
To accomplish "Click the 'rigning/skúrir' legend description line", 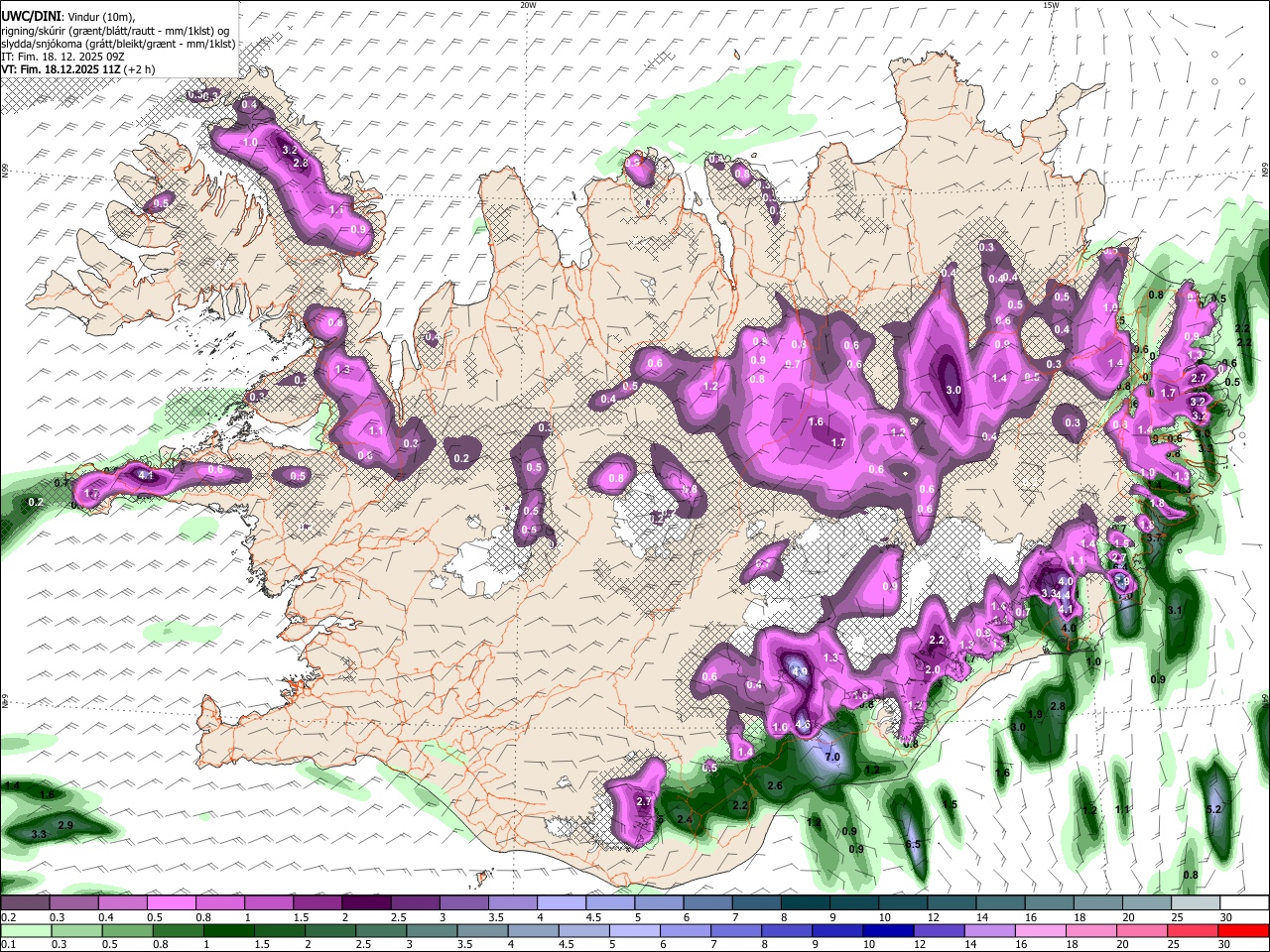I will (x=115, y=31).
